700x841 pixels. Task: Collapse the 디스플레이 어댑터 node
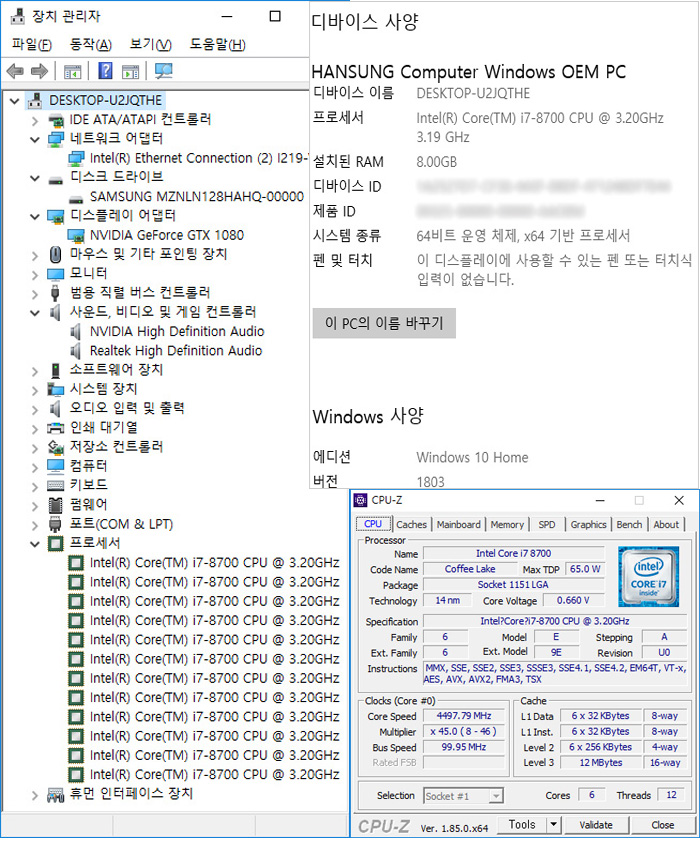click(x=35, y=217)
